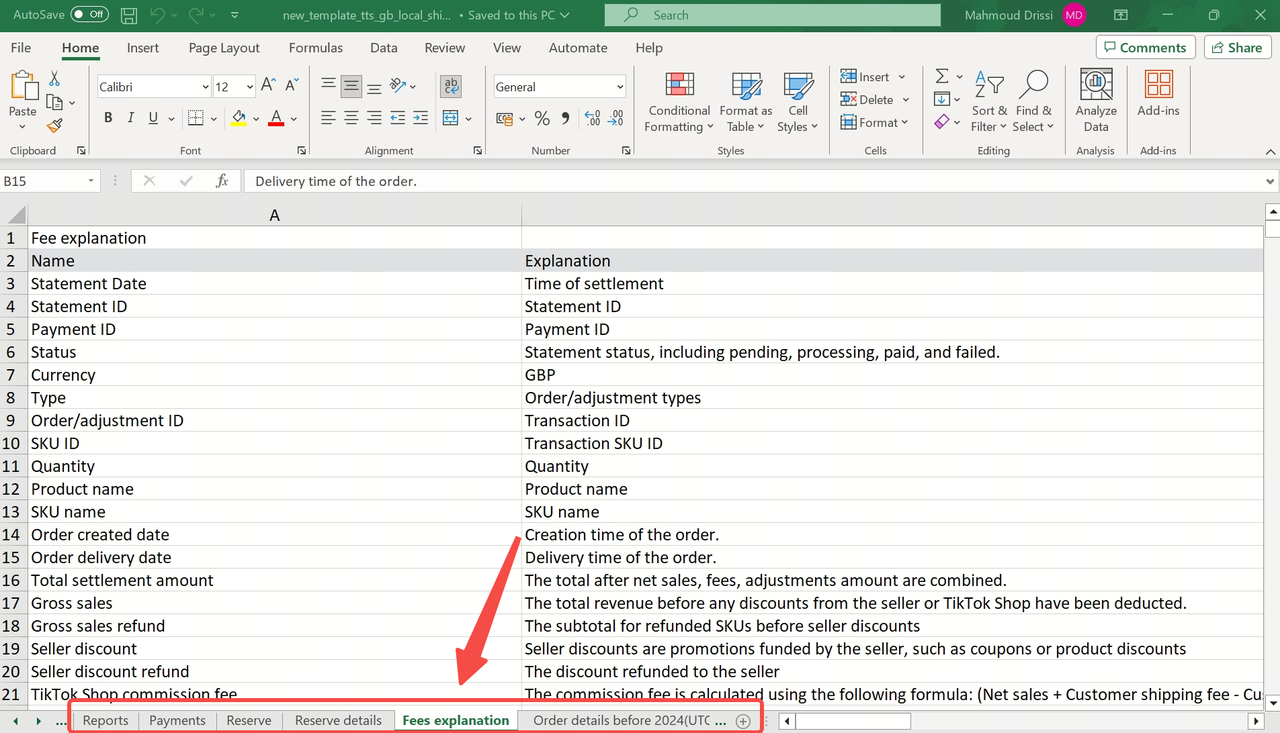Apply cell borders with the Borders icon
This screenshot has height=733, width=1280.
195,118
